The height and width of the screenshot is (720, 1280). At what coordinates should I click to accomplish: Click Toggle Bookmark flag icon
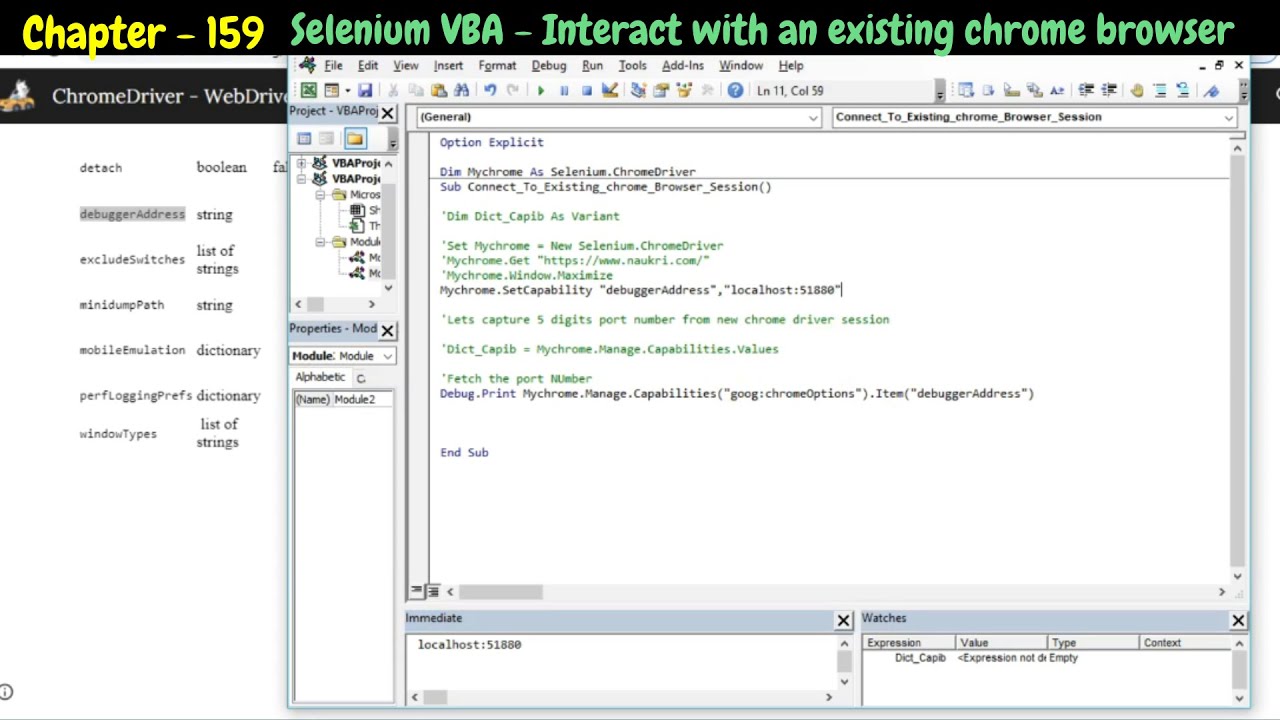[x=1211, y=90]
